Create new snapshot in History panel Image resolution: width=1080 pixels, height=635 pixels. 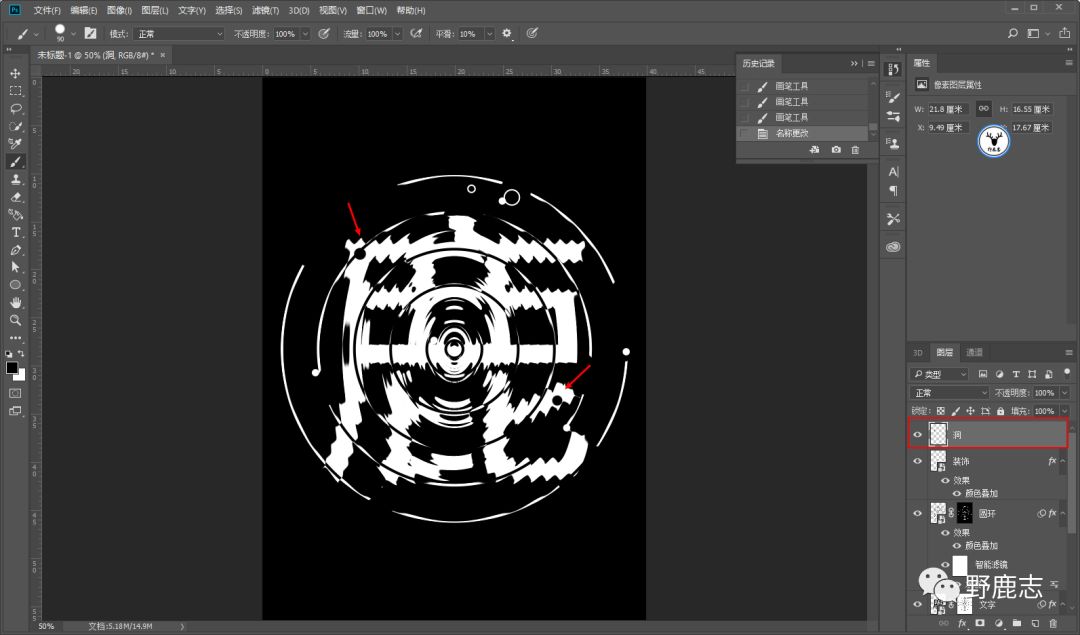835,149
